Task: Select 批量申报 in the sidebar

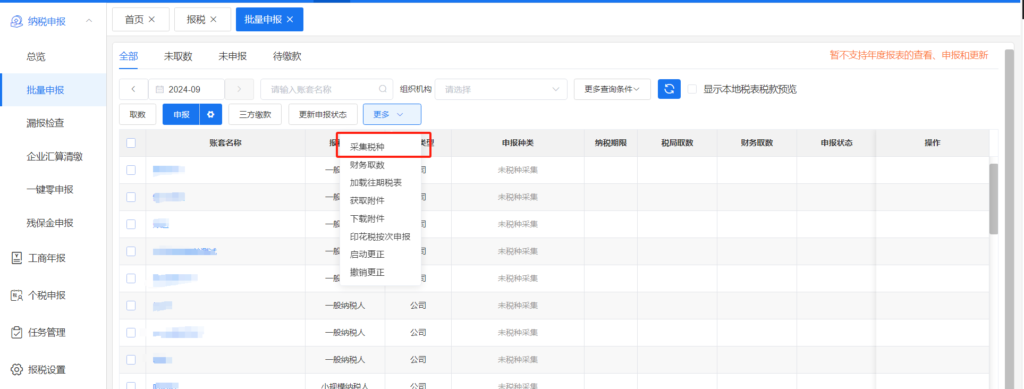Action: [54, 90]
